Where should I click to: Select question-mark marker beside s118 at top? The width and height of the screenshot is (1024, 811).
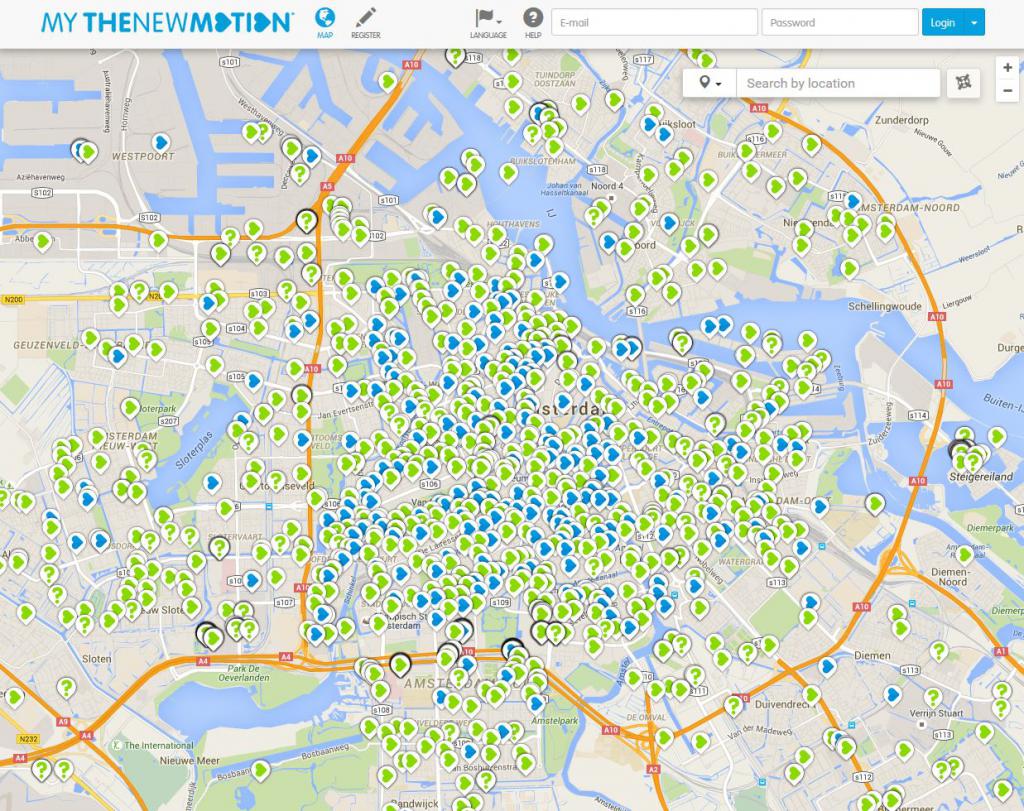[455, 56]
